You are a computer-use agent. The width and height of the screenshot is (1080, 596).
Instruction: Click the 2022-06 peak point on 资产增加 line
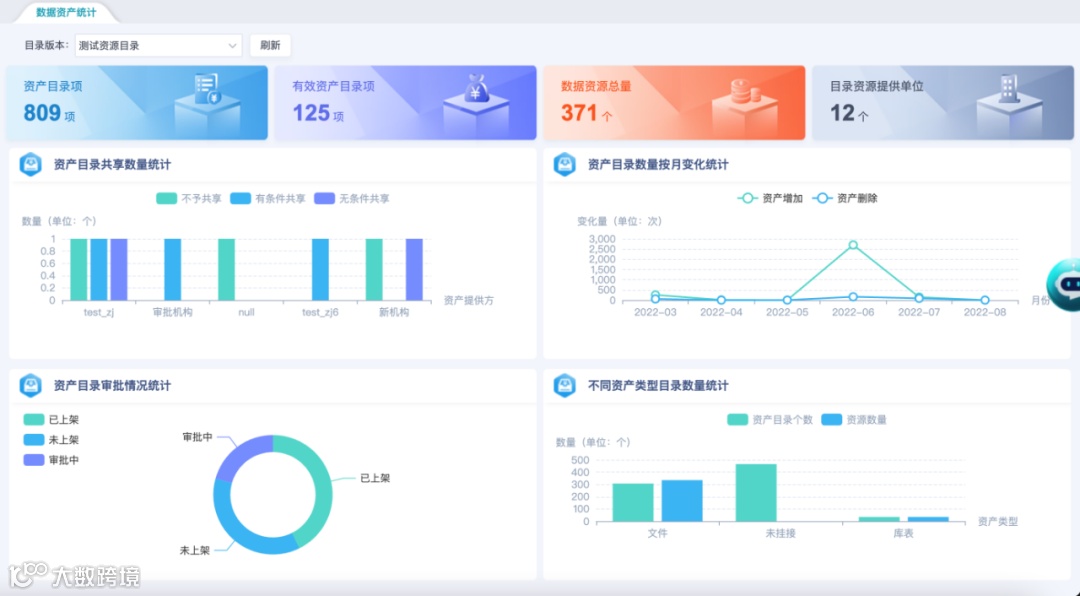[x=853, y=245]
